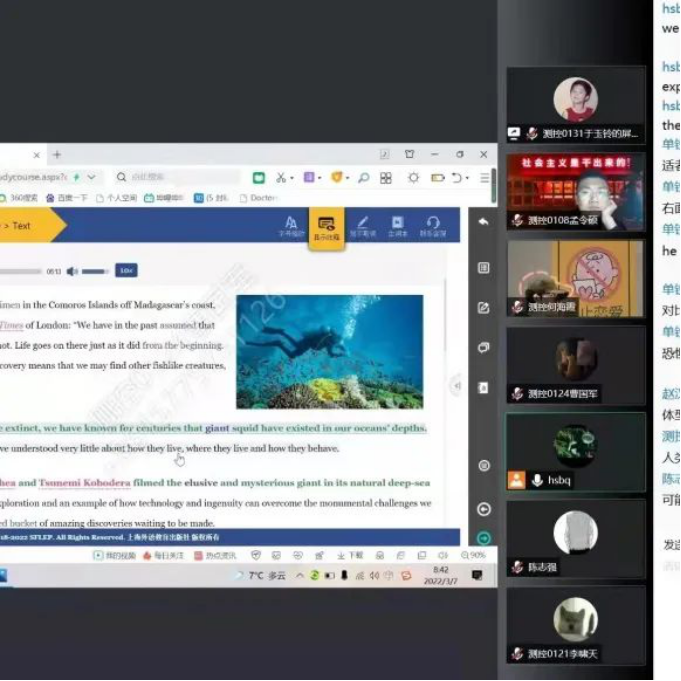
Task: Click the 90% zoom level in status bar
Action: pos(474,555)
